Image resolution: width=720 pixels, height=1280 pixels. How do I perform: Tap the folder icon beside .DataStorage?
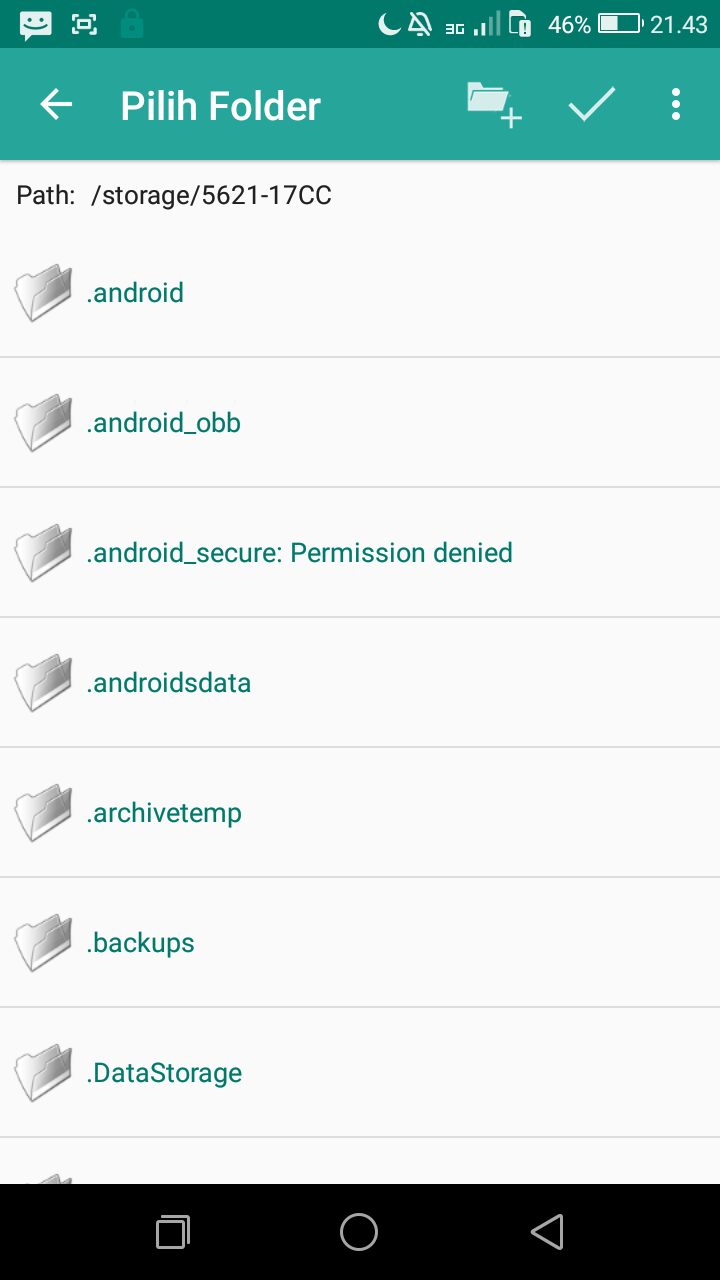pyautogui.click(x=43, y=1073)
